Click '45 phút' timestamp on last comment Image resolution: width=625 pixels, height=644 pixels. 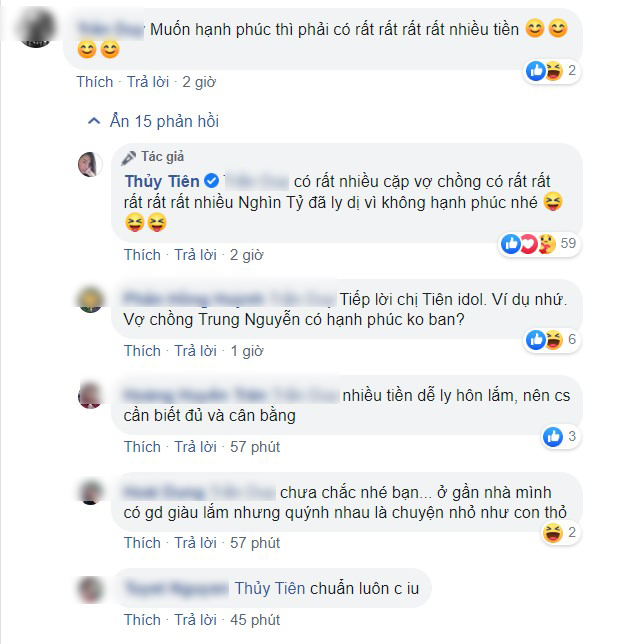(255, 620)
